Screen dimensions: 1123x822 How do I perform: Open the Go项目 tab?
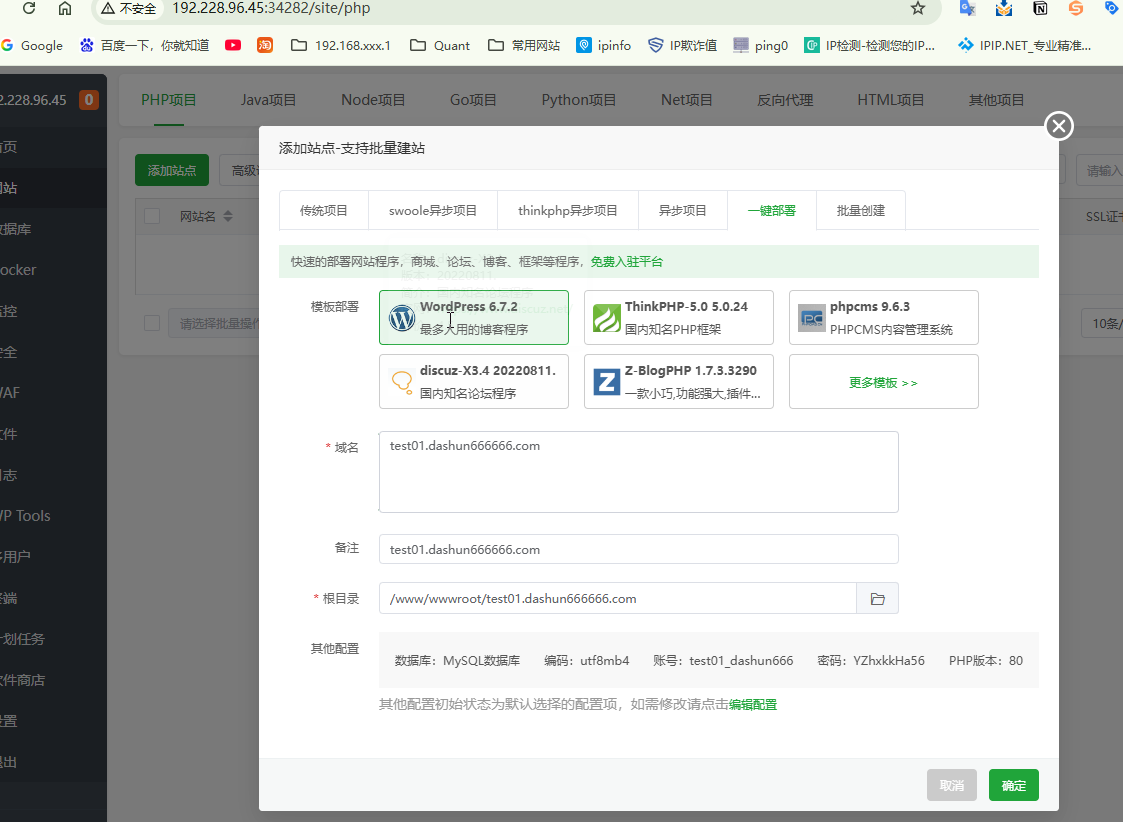pos(473,100)
